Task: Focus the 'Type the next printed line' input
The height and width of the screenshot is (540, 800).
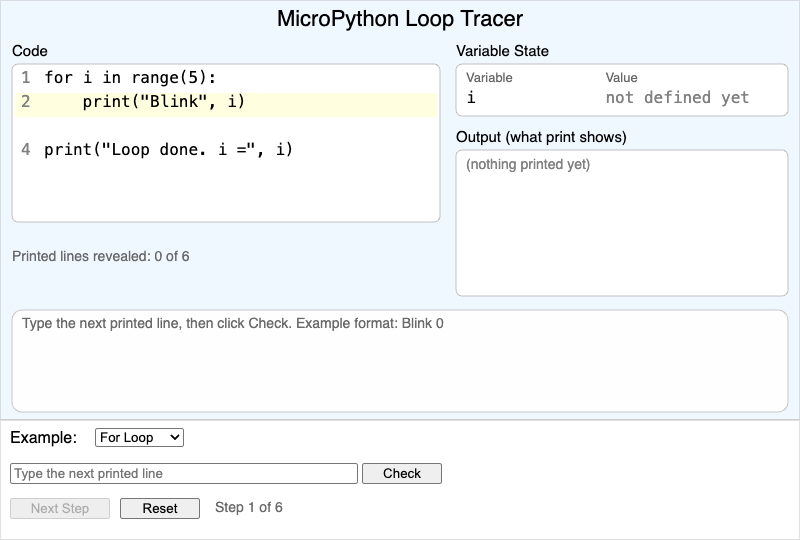Action: [x=184, y=473]
